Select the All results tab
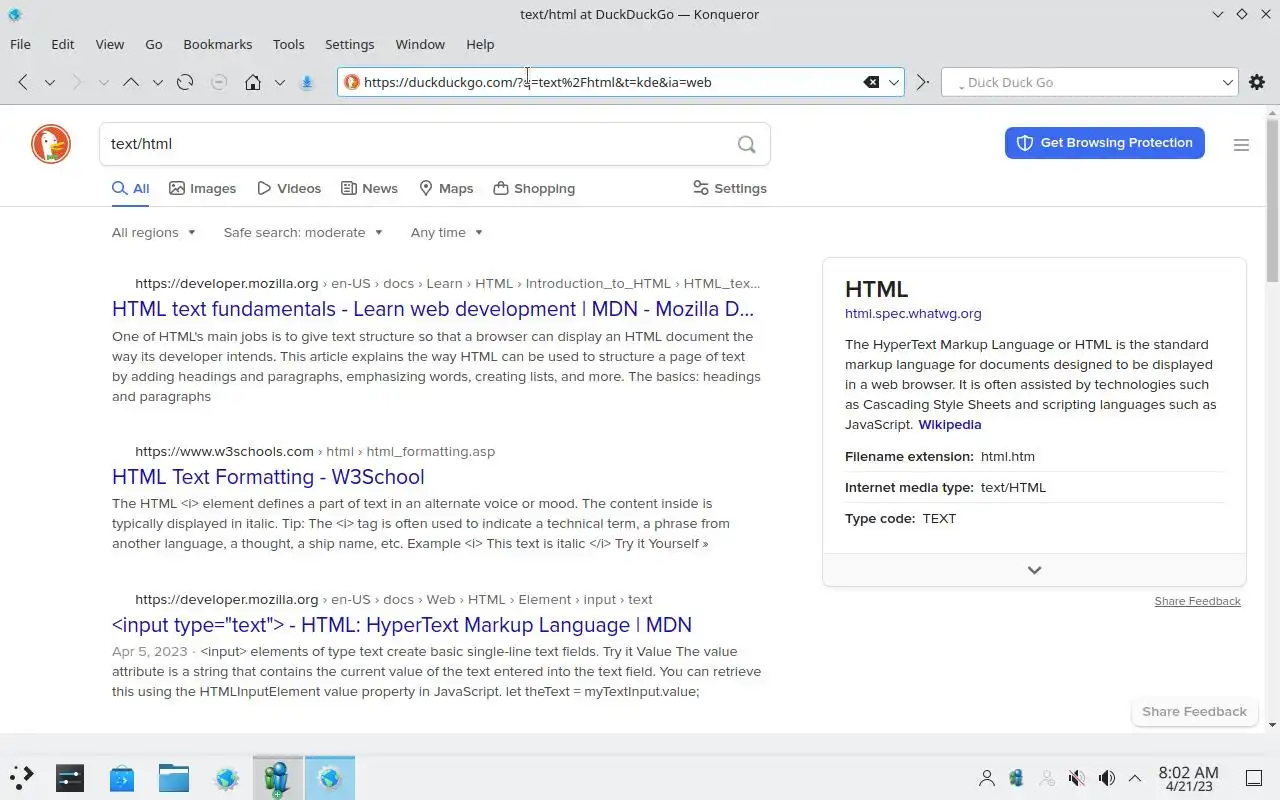1280x800 pixels. [x=131, y=188]
